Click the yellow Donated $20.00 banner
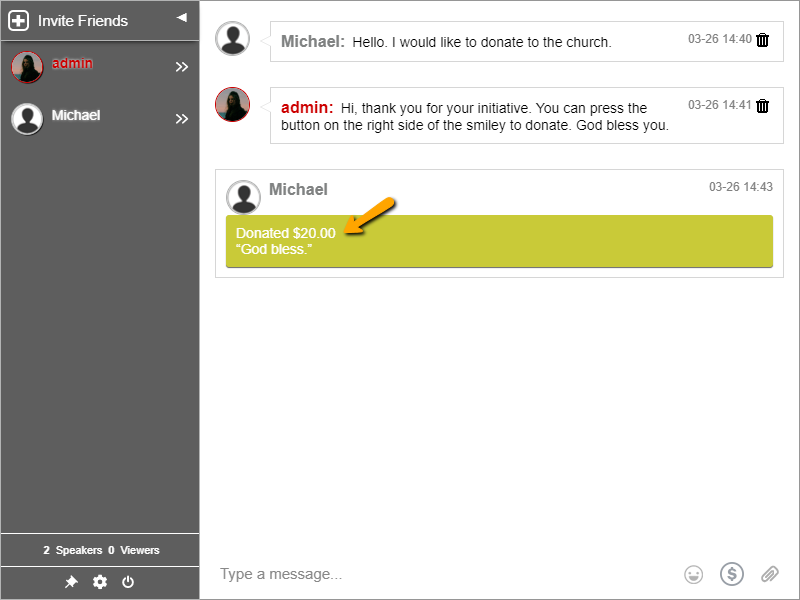Image resolution: width=800 pixels, height=600 pixels. pyautogui.click(x=499, y=241)
